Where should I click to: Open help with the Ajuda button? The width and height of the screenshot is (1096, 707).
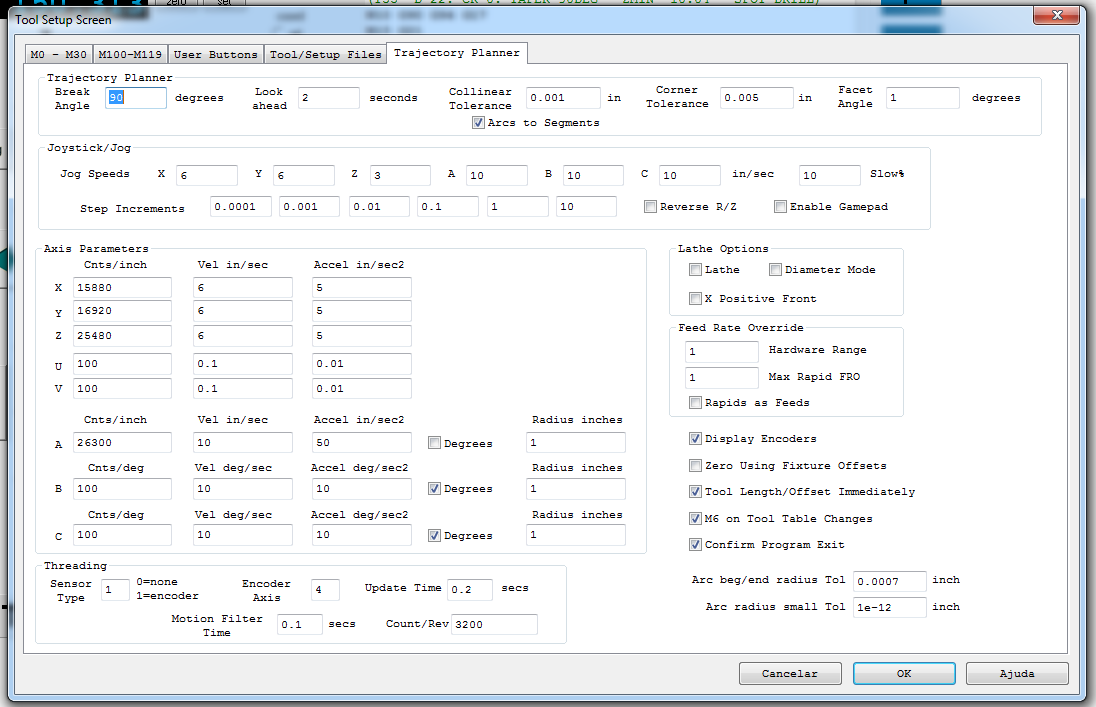point(1016,674)
